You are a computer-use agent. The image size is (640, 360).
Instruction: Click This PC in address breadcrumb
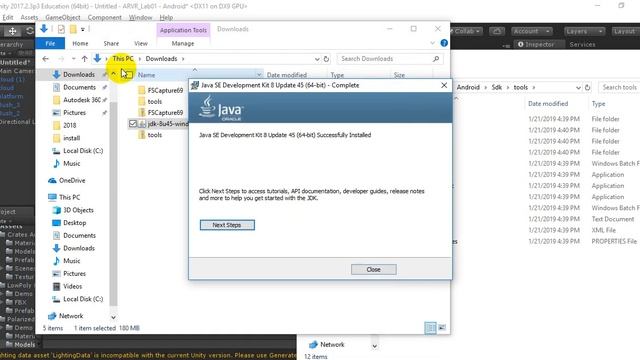[x=123, y=59]
